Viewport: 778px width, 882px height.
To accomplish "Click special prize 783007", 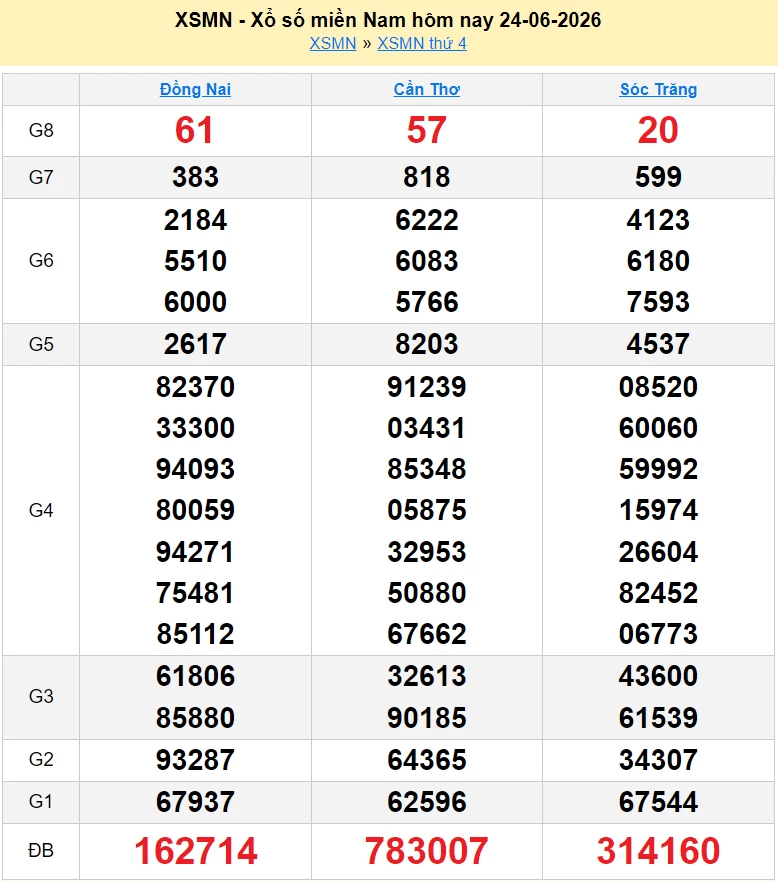I will (426, 850).
